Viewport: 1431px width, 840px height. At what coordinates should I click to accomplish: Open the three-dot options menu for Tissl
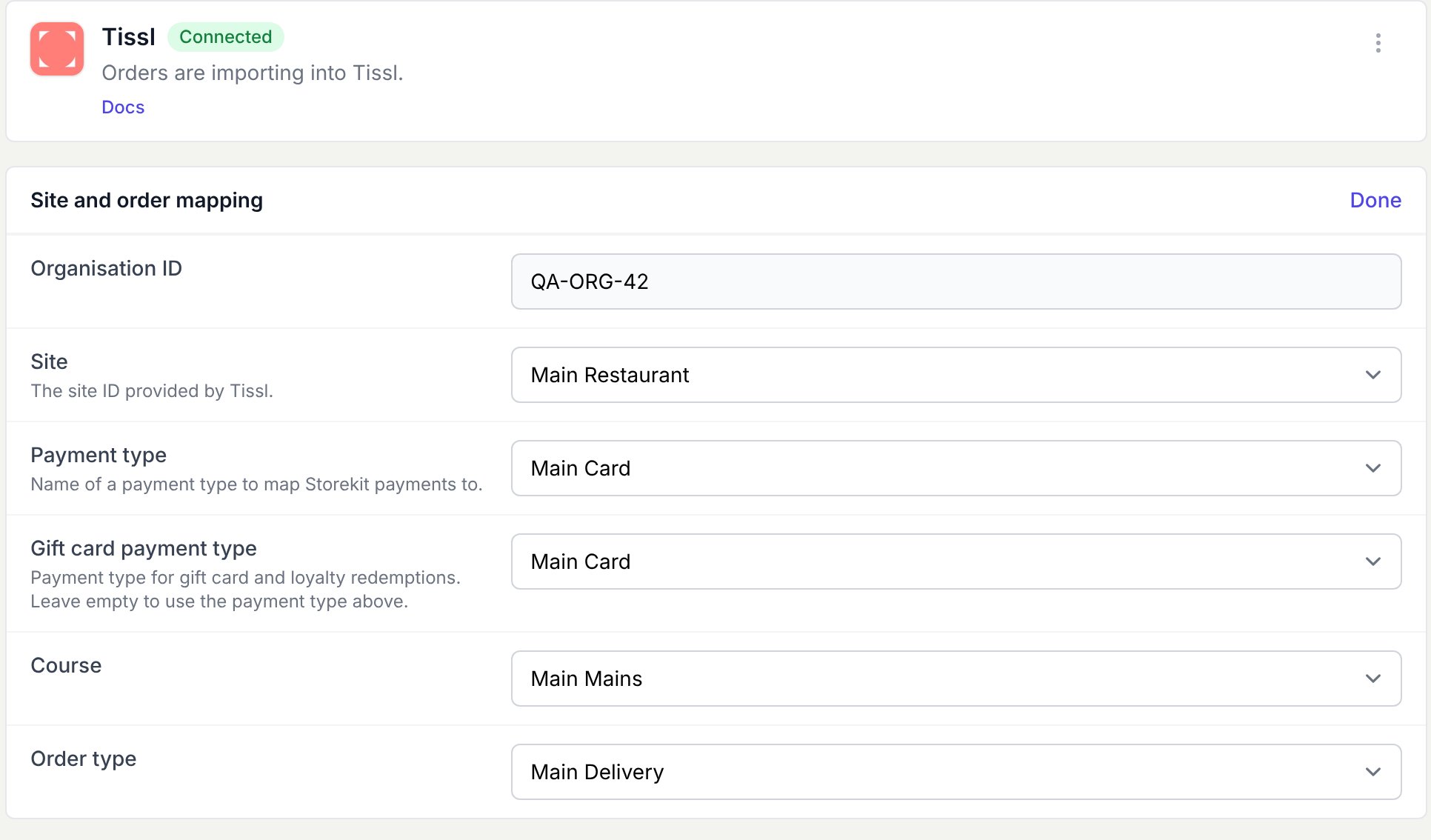point(1378,43)
